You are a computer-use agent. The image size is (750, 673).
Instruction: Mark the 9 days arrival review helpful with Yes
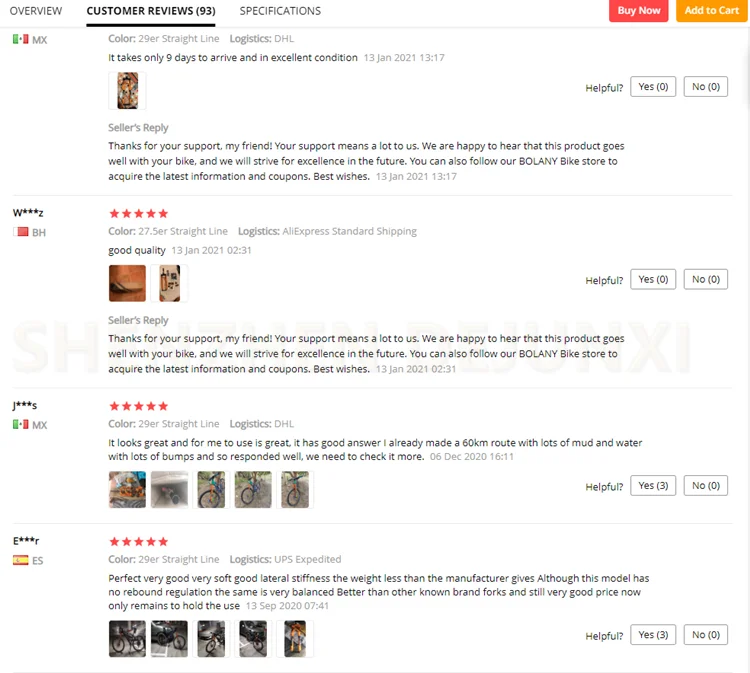(x=653, y=87)
